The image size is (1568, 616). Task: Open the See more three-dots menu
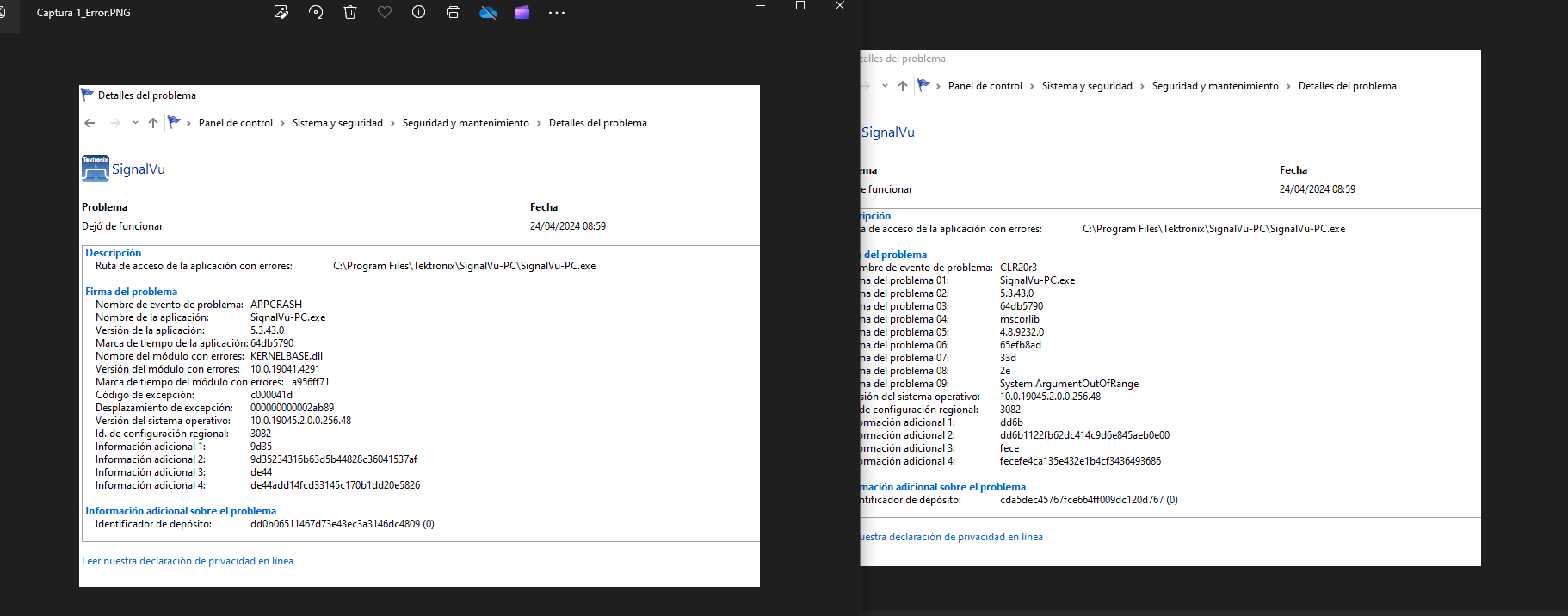557,12
